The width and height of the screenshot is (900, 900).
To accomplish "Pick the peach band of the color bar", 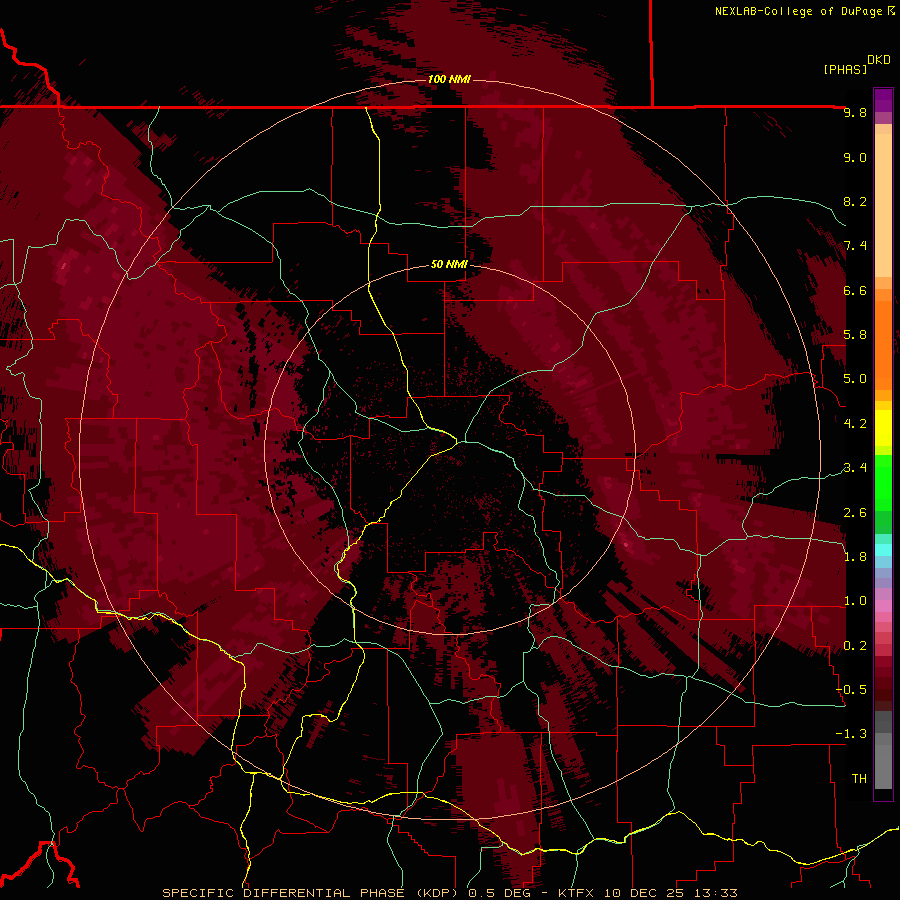I will coord(883,205).
